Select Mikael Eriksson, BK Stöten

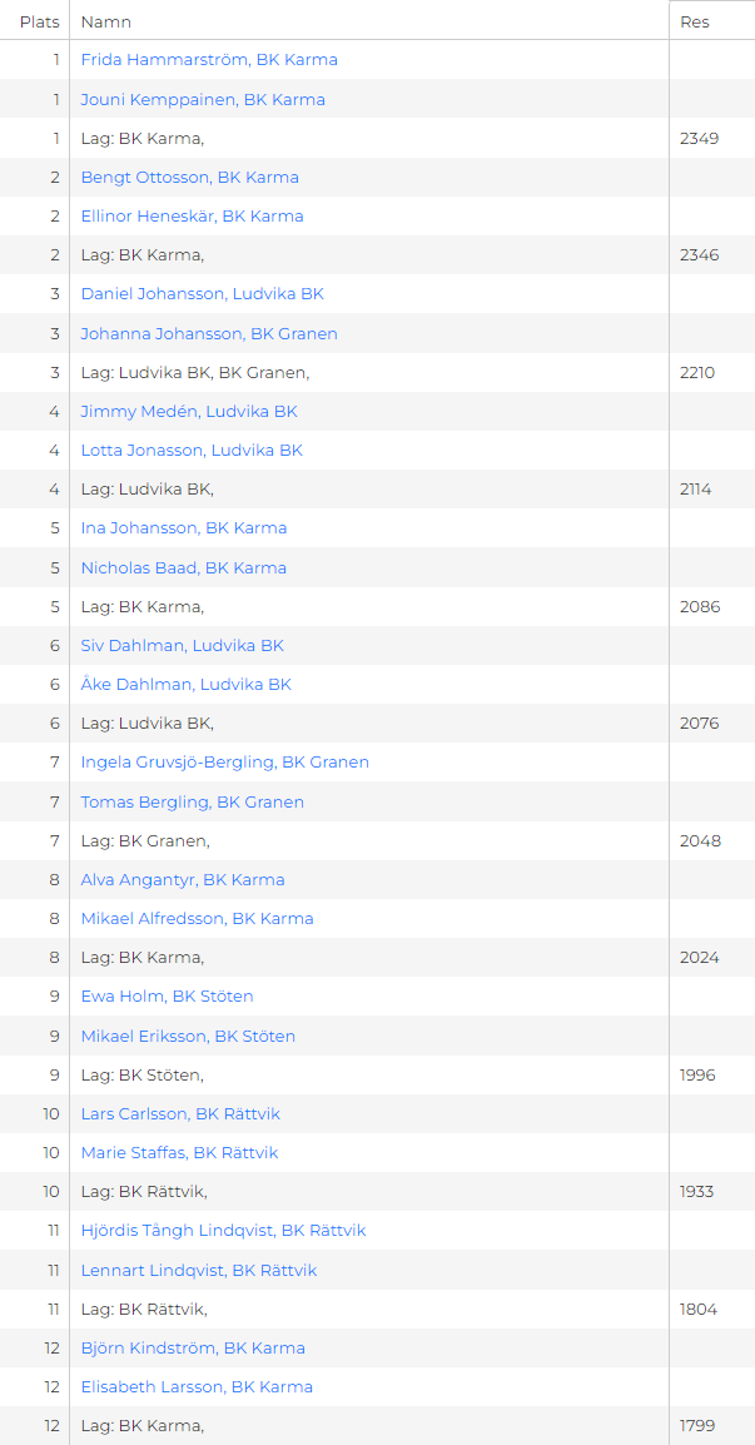tap(188, 1035)
